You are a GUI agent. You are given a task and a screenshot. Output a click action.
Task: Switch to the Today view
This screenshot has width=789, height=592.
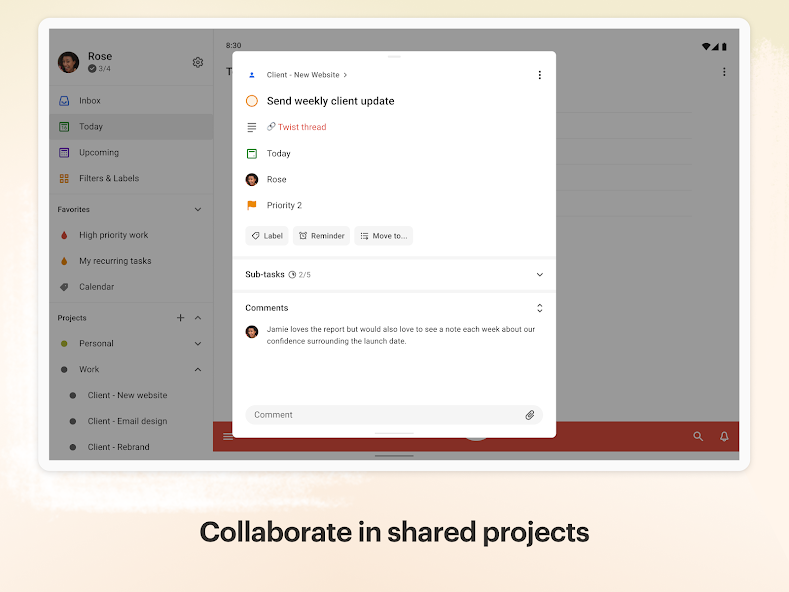click(x=131, y=126)
